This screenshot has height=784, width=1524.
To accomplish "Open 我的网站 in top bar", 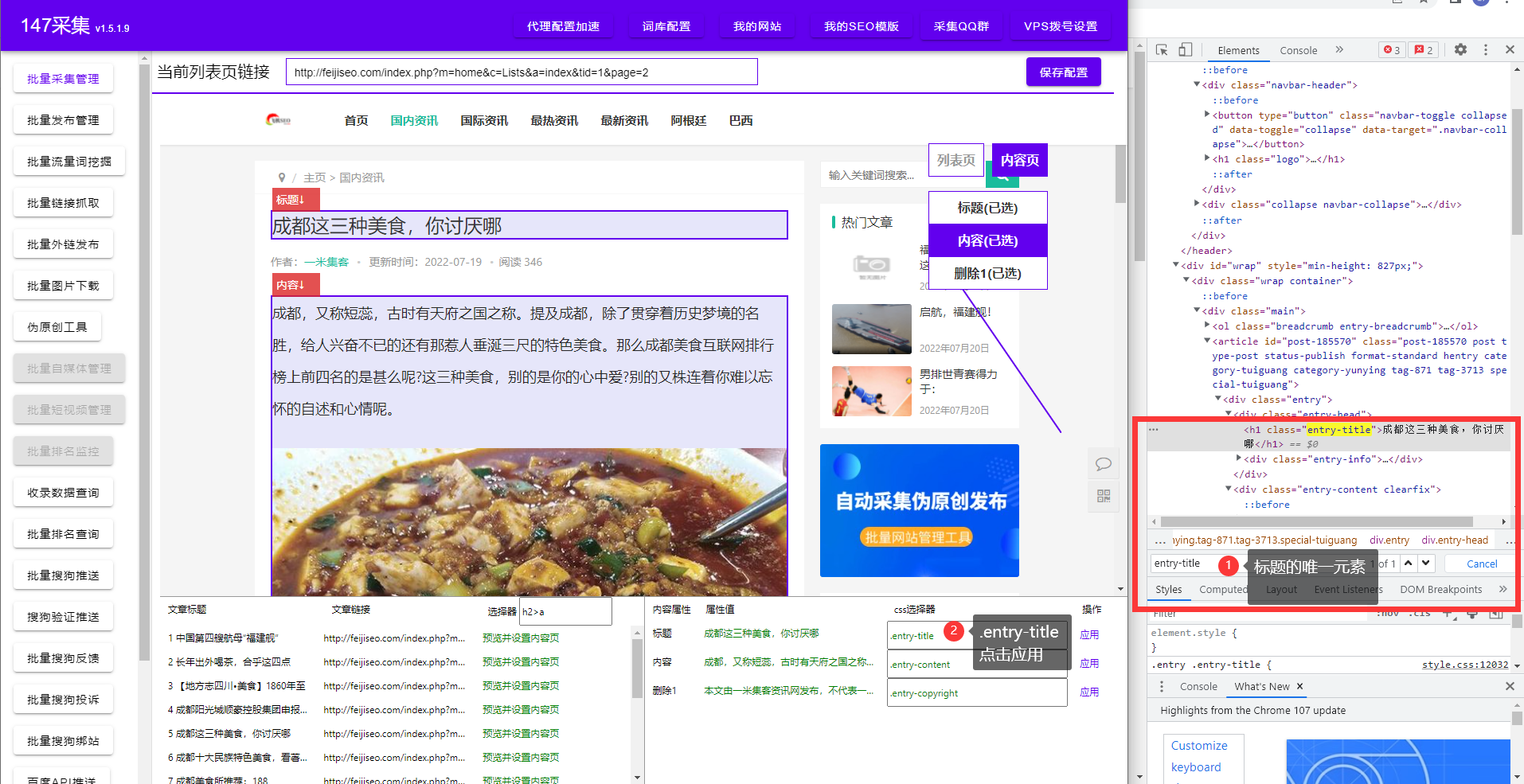I will tap(757, 26).
